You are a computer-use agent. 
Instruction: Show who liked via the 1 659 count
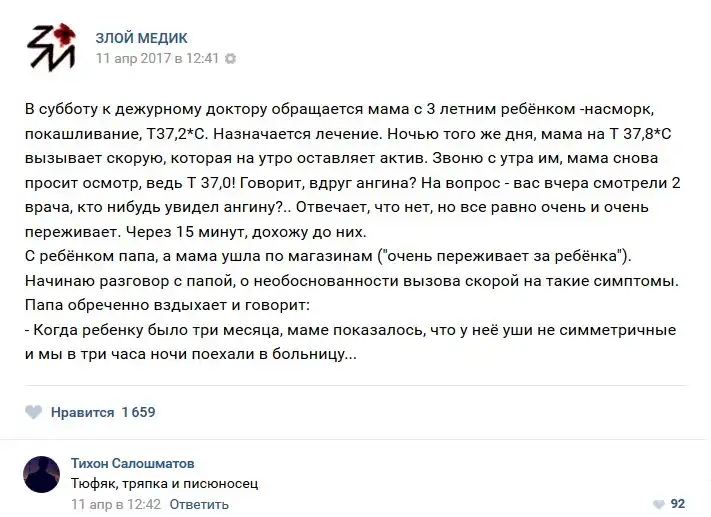point(138,412)
